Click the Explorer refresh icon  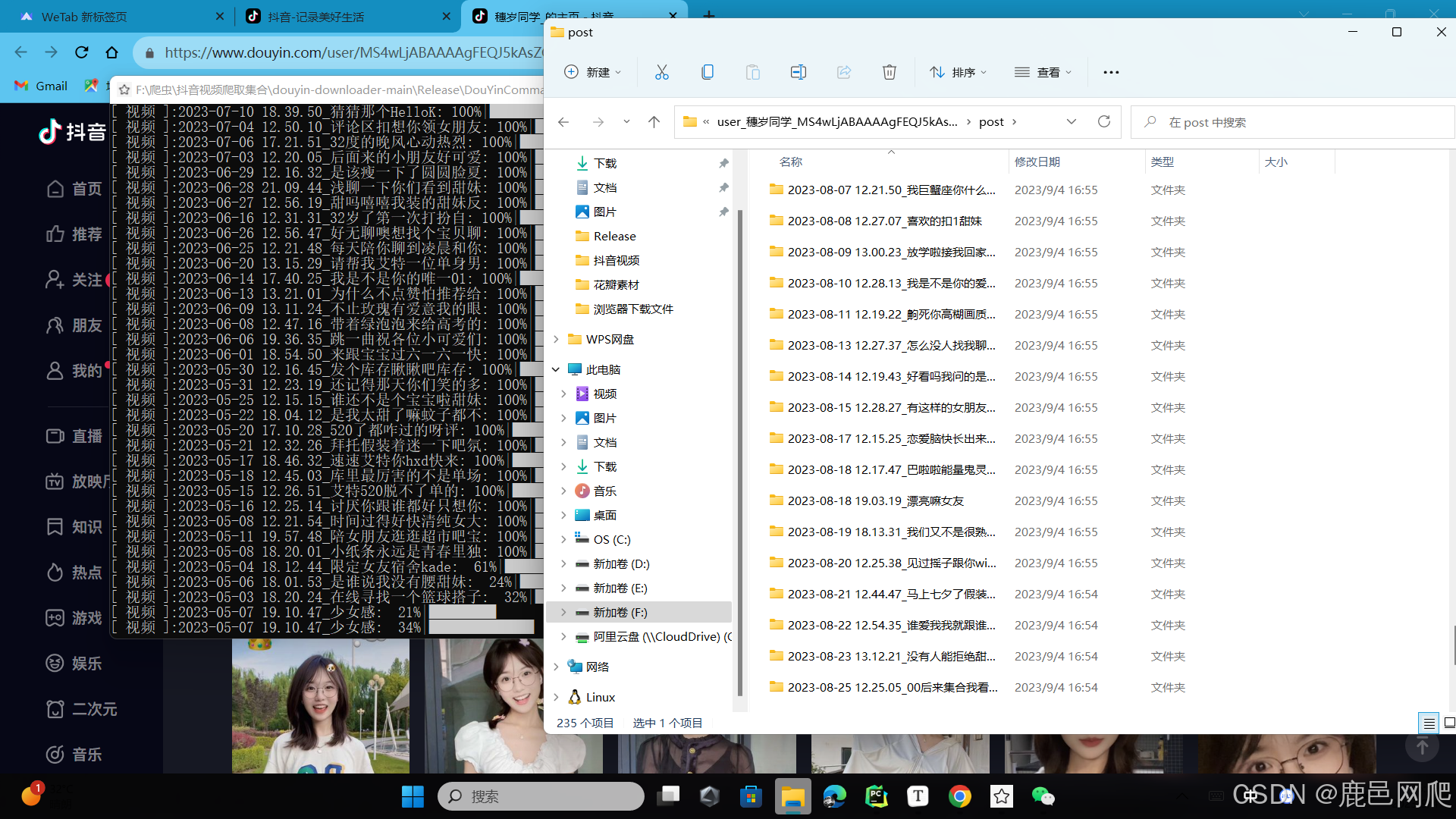coord(1104,122)
